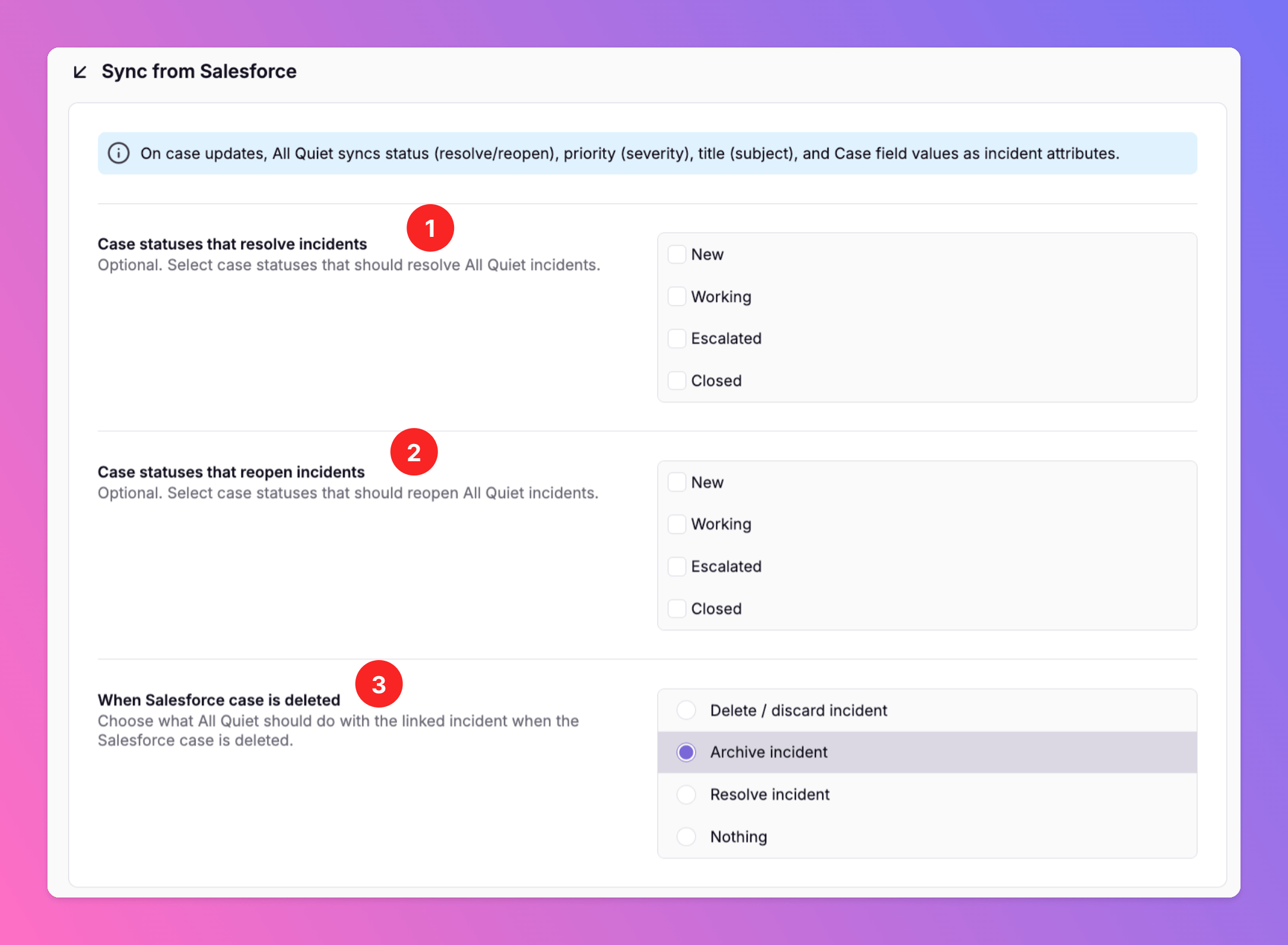Image resolution: width=1288 pixels, height=945 pixels.
Task: Check Escalated under resolve incidents statuses
Action: (677, 338)
